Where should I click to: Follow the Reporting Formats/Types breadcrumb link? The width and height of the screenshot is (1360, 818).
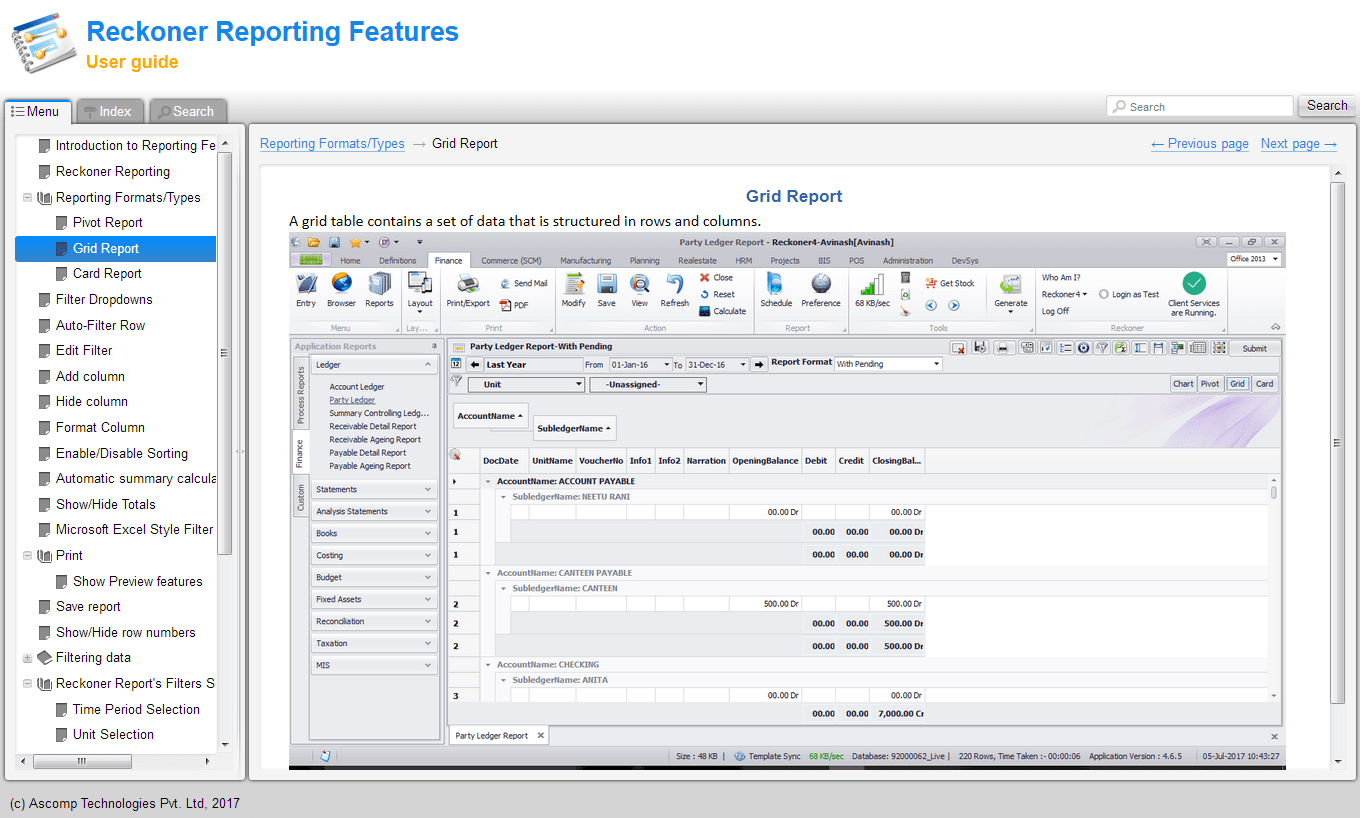pos(332,143)
